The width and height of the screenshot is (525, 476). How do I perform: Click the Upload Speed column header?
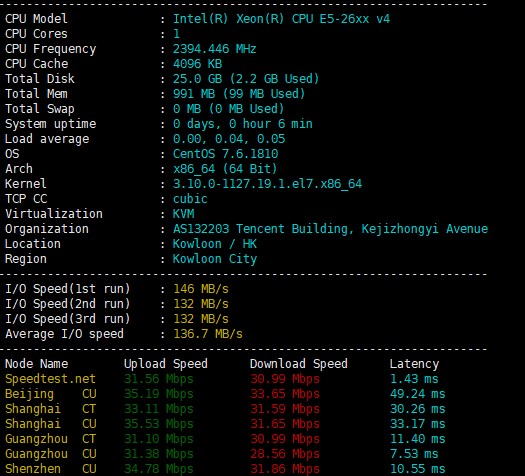166,364
